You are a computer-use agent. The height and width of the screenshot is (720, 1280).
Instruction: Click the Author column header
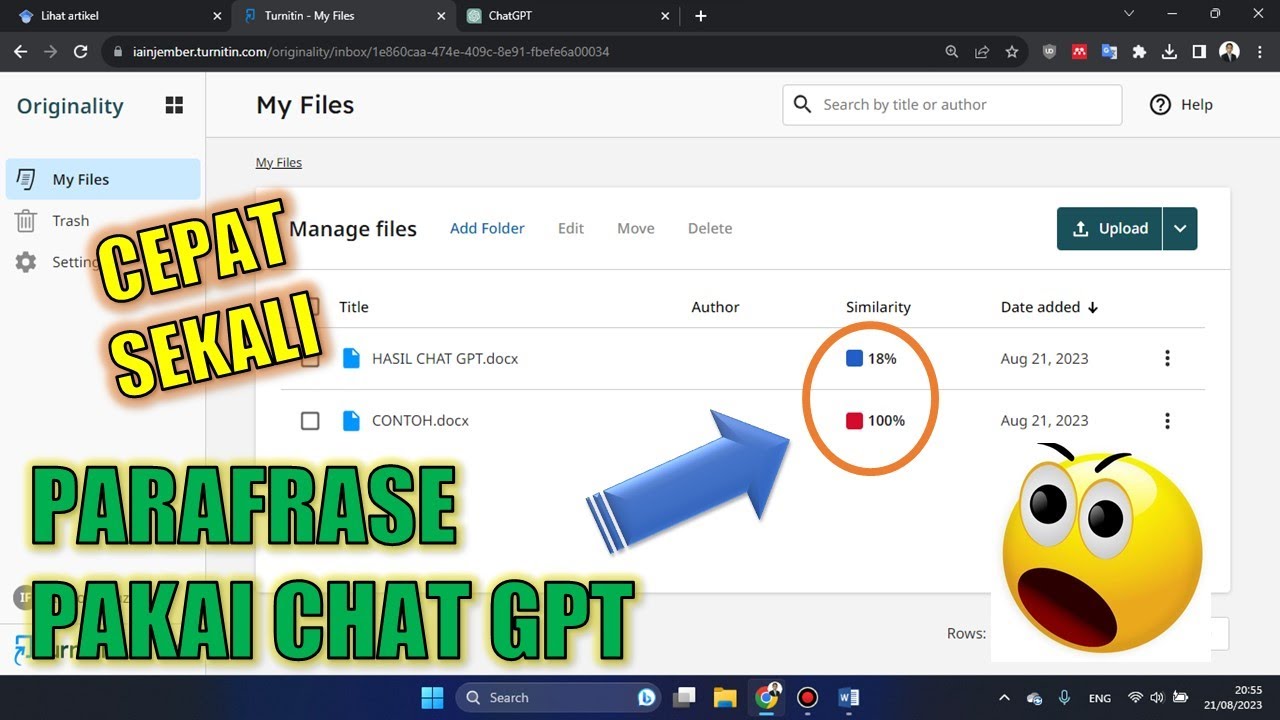tap(715, 307)
